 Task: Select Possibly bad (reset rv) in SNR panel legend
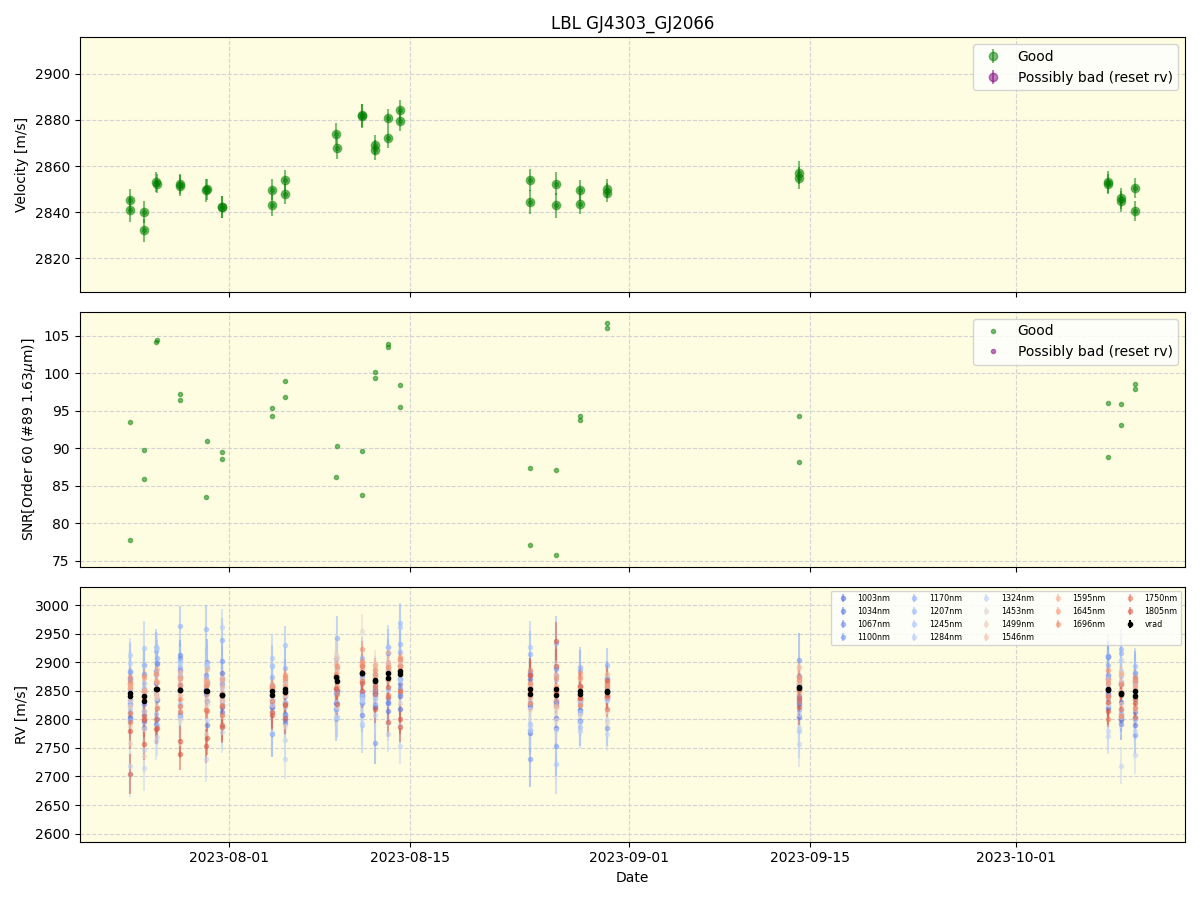(1095, 351)
